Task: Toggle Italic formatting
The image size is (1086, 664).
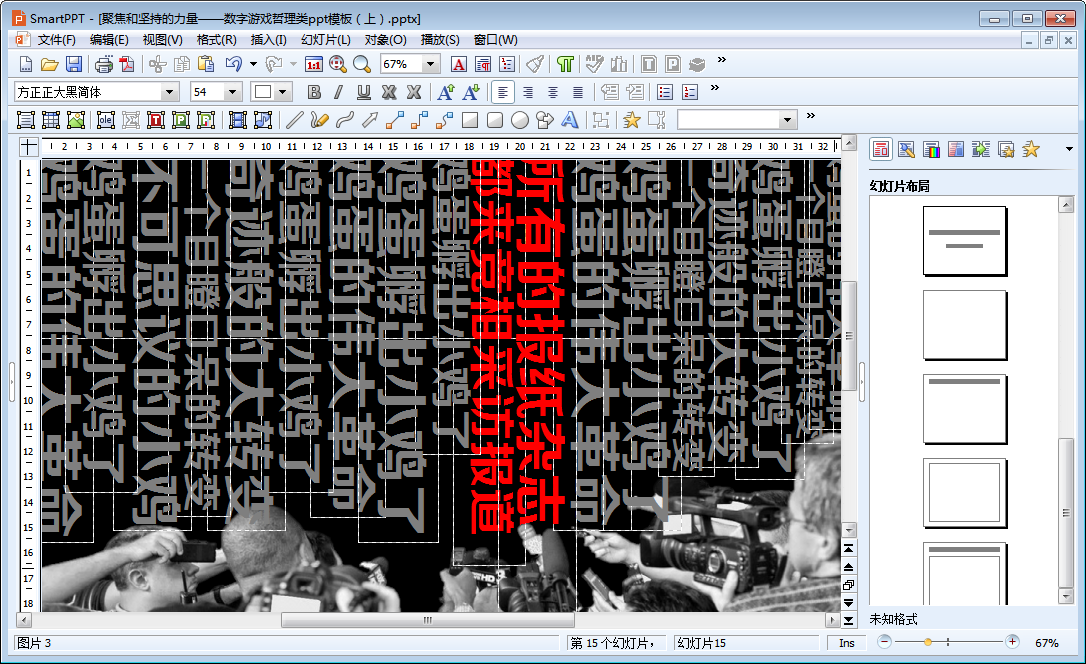Action: [x=339, y=92]
